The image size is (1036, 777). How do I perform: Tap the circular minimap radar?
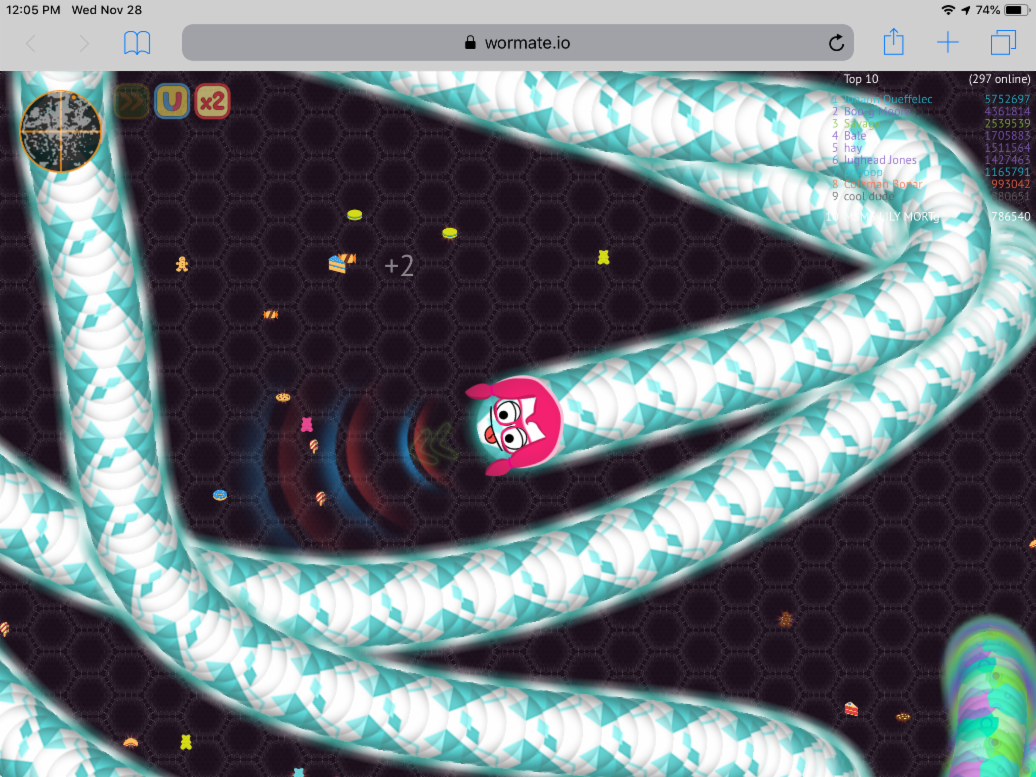click(61, 131)
